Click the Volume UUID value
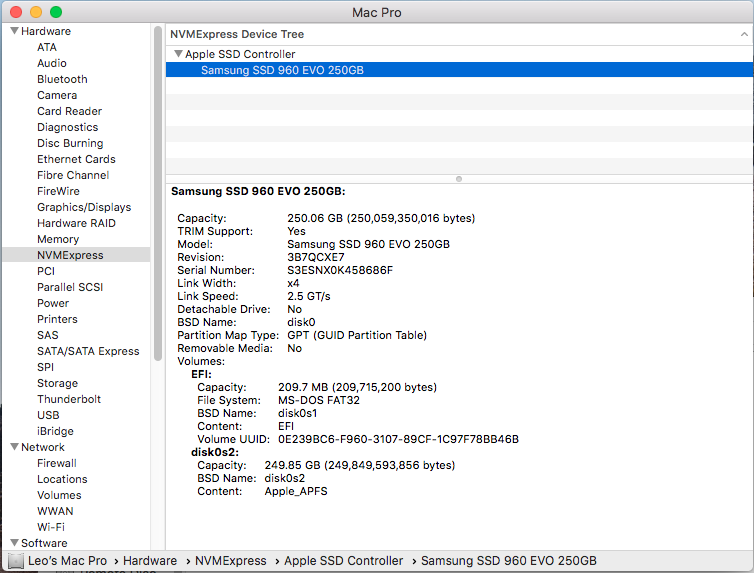 click(x=398, y=439)
